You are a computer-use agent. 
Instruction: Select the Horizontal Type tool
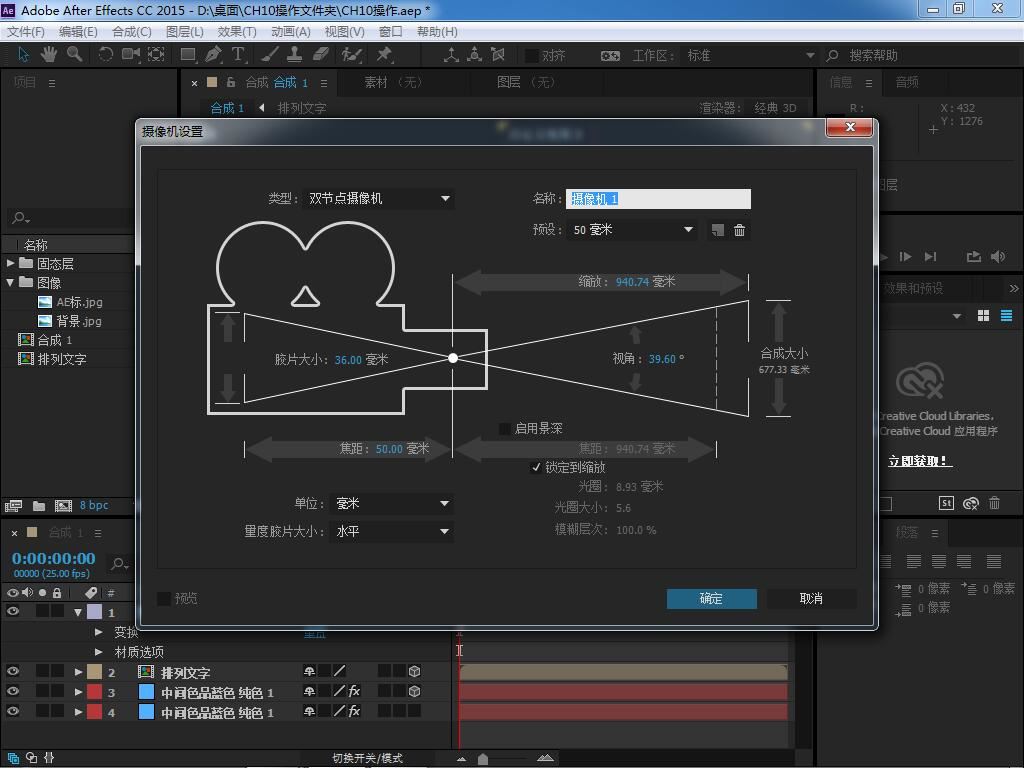(x=238, y=55)
